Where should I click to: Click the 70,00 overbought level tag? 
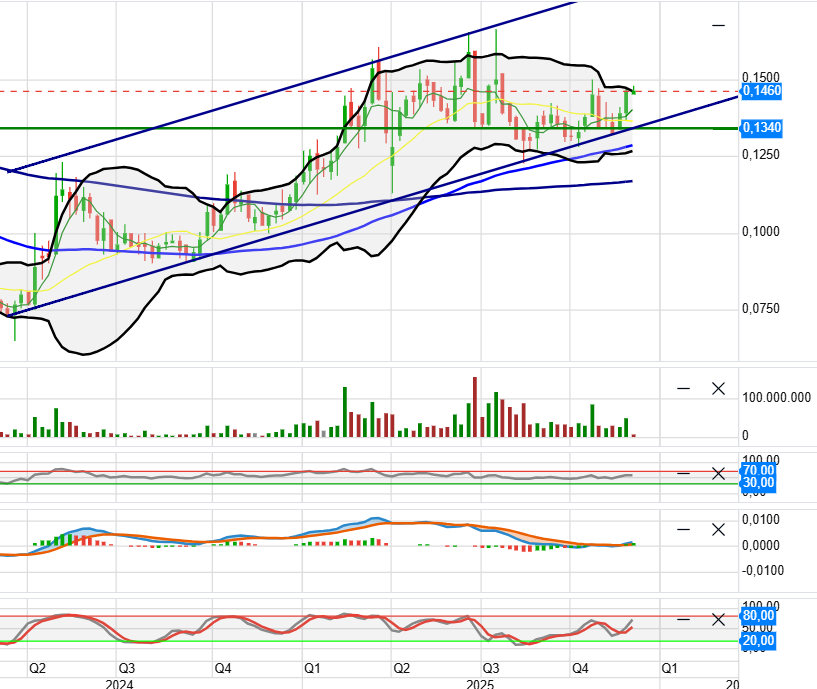(757, 471)
